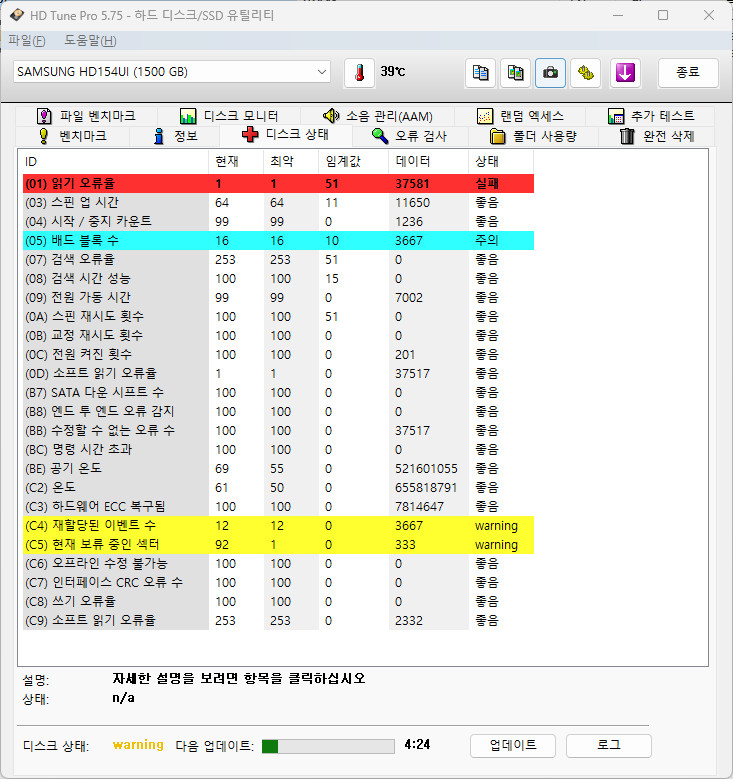Image resolution: width=733 pixels, height=779 pixels.
Task: Open options via the yellow gears icon
Action: click(x=585, y=73)
